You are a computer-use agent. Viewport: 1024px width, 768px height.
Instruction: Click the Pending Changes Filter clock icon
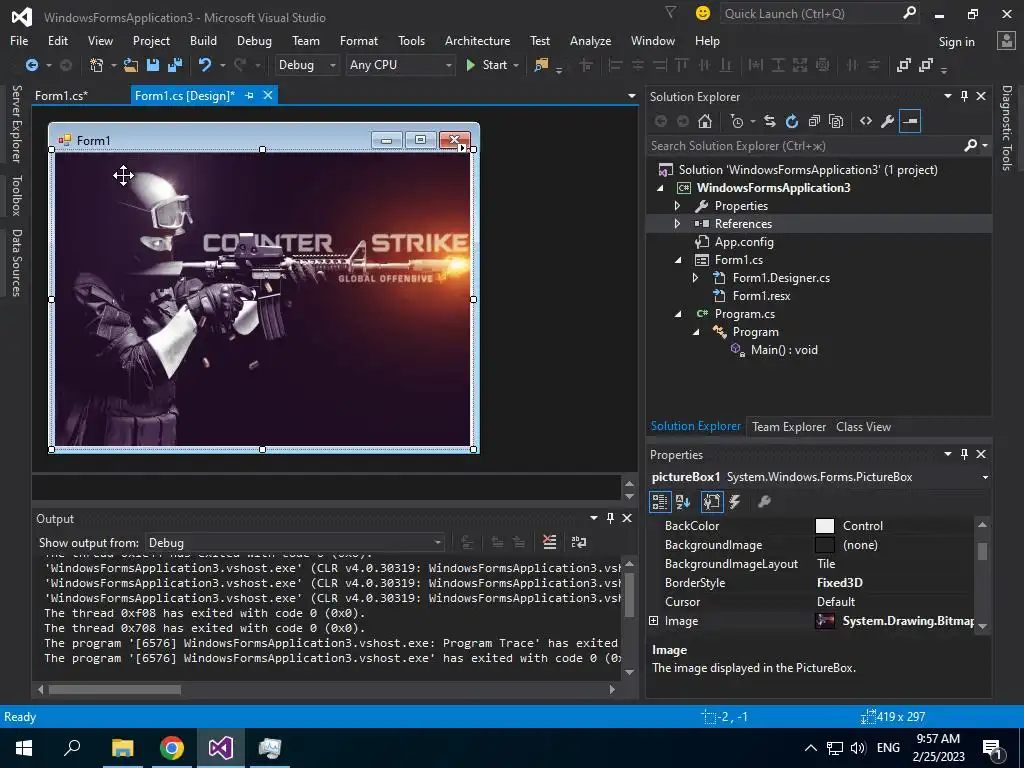point(737,121)
